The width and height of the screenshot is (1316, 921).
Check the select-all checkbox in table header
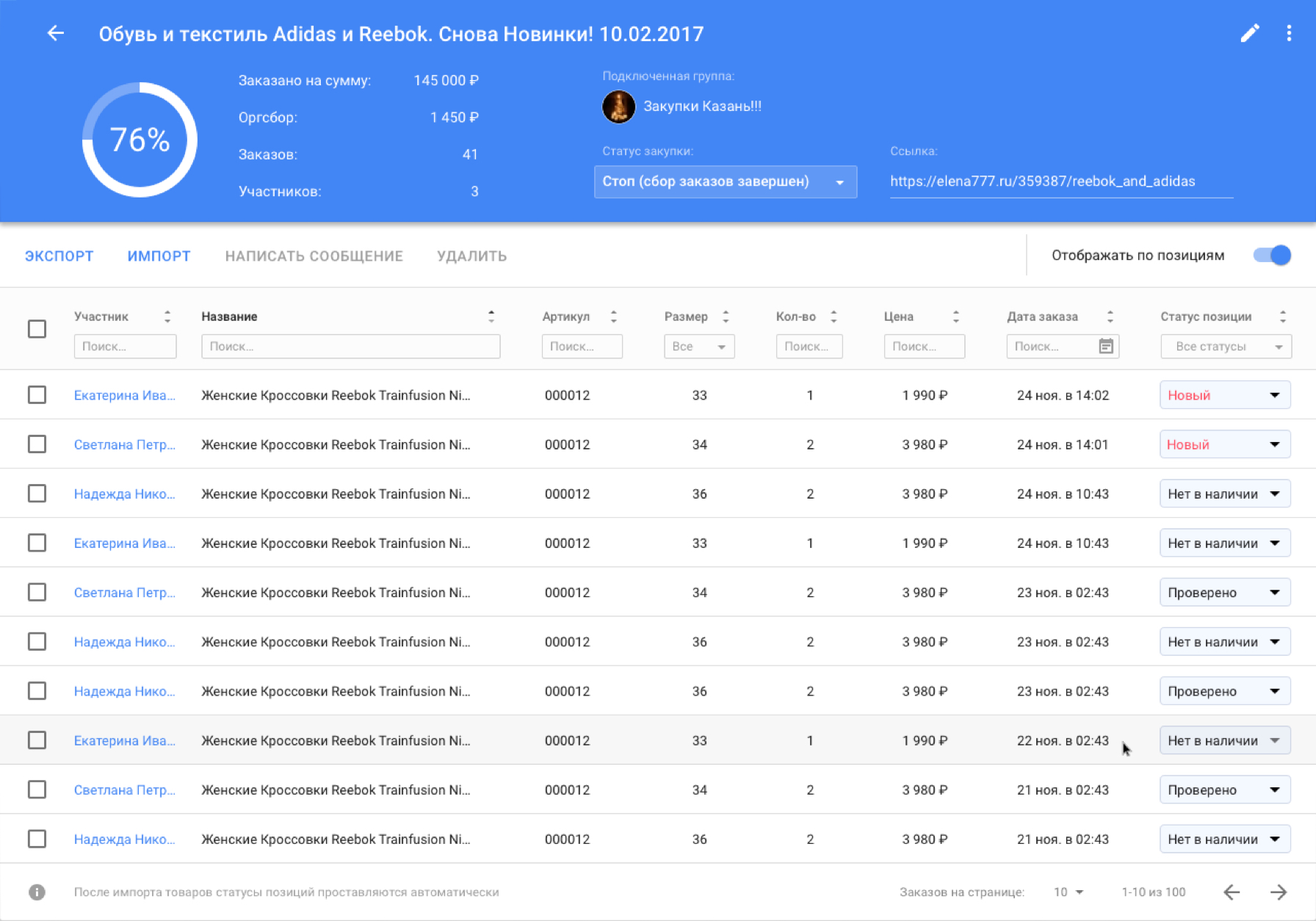click(x=37, y=328)
